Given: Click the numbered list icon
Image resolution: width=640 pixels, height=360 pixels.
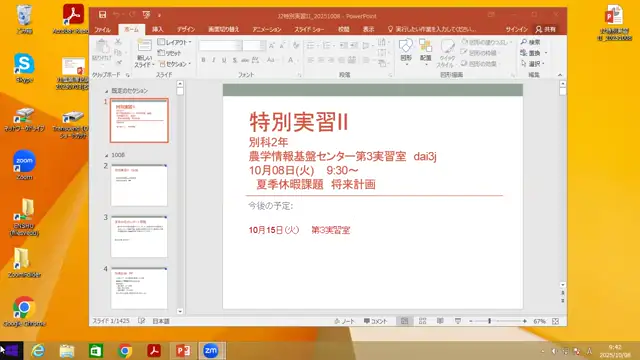Looking at the screenshot, I should pos(328,45).
